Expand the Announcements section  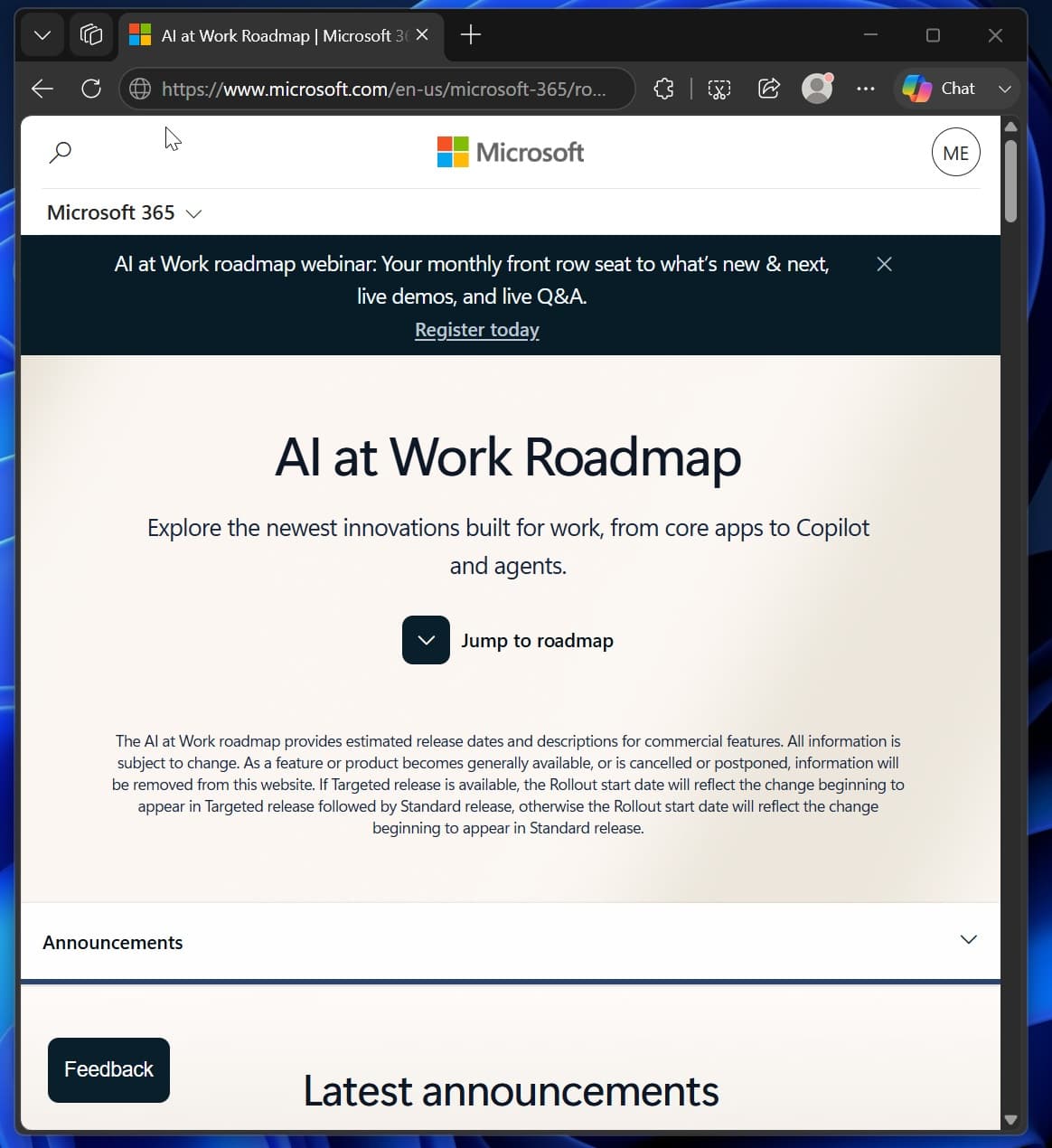511,942
